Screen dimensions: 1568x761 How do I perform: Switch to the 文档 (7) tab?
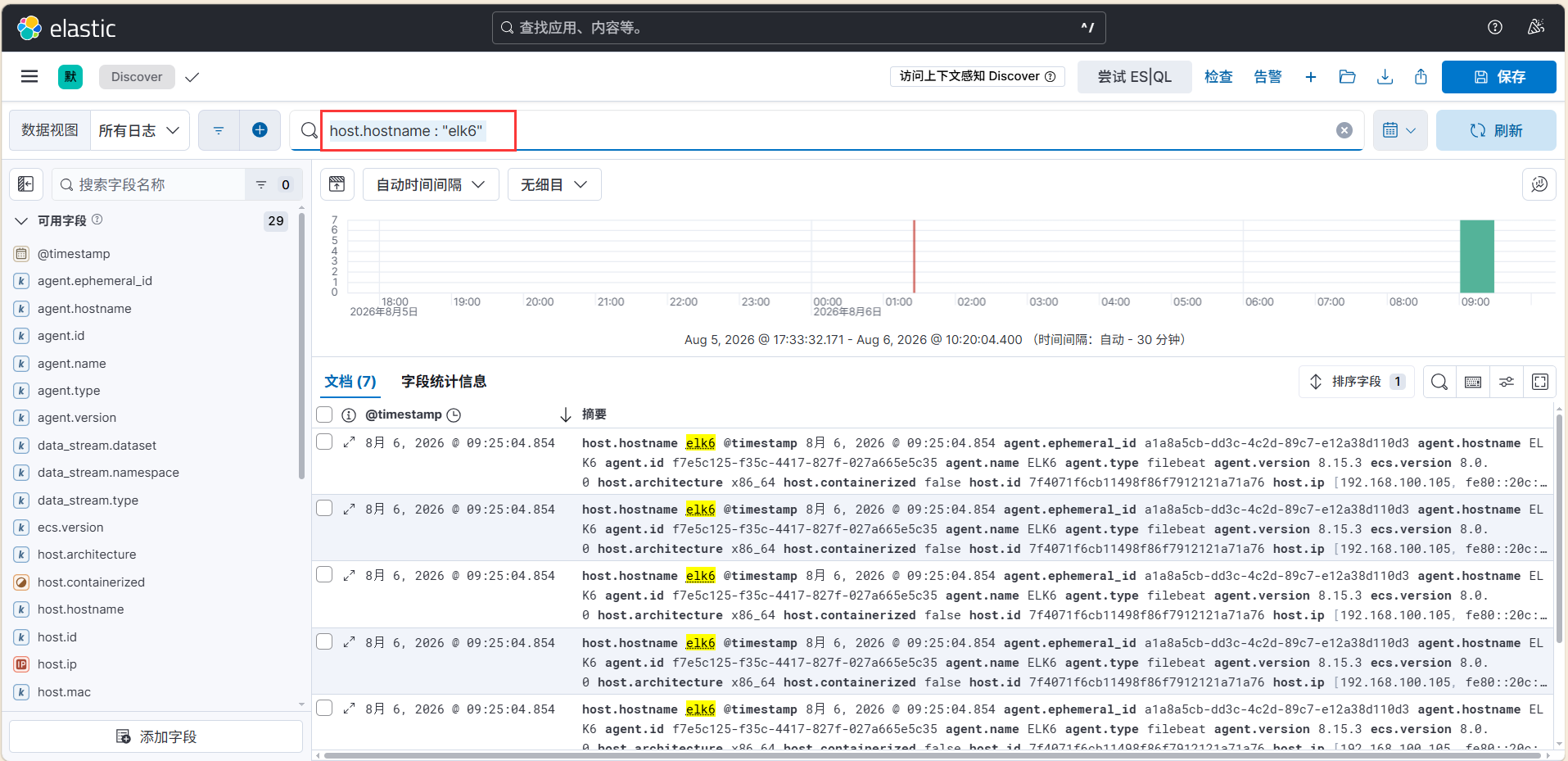click(x=350, y=382)
